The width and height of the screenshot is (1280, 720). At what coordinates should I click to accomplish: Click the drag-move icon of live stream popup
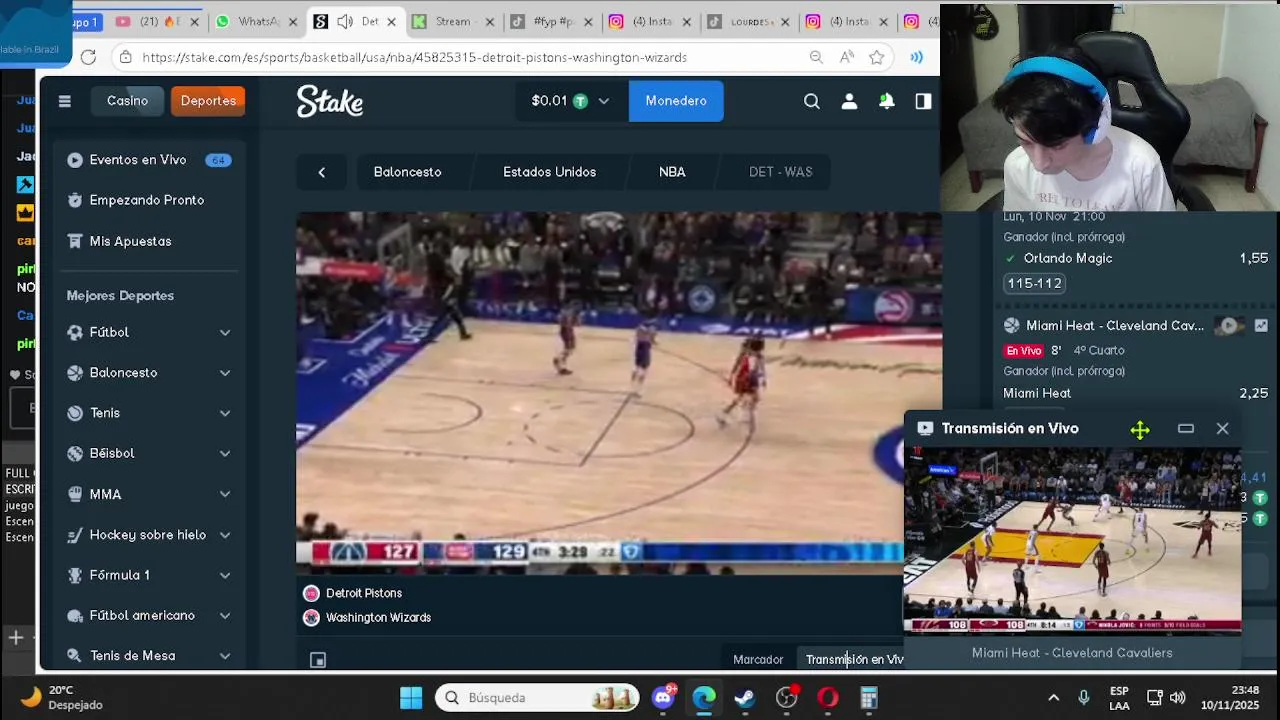tap(1140, 429)
